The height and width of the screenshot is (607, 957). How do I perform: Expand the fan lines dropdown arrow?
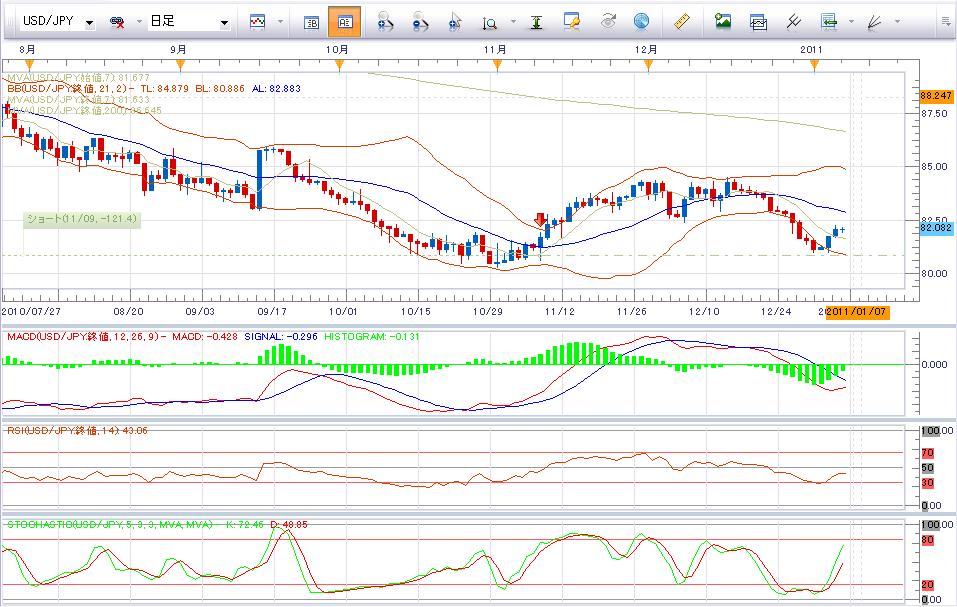(x=897, y=22)
